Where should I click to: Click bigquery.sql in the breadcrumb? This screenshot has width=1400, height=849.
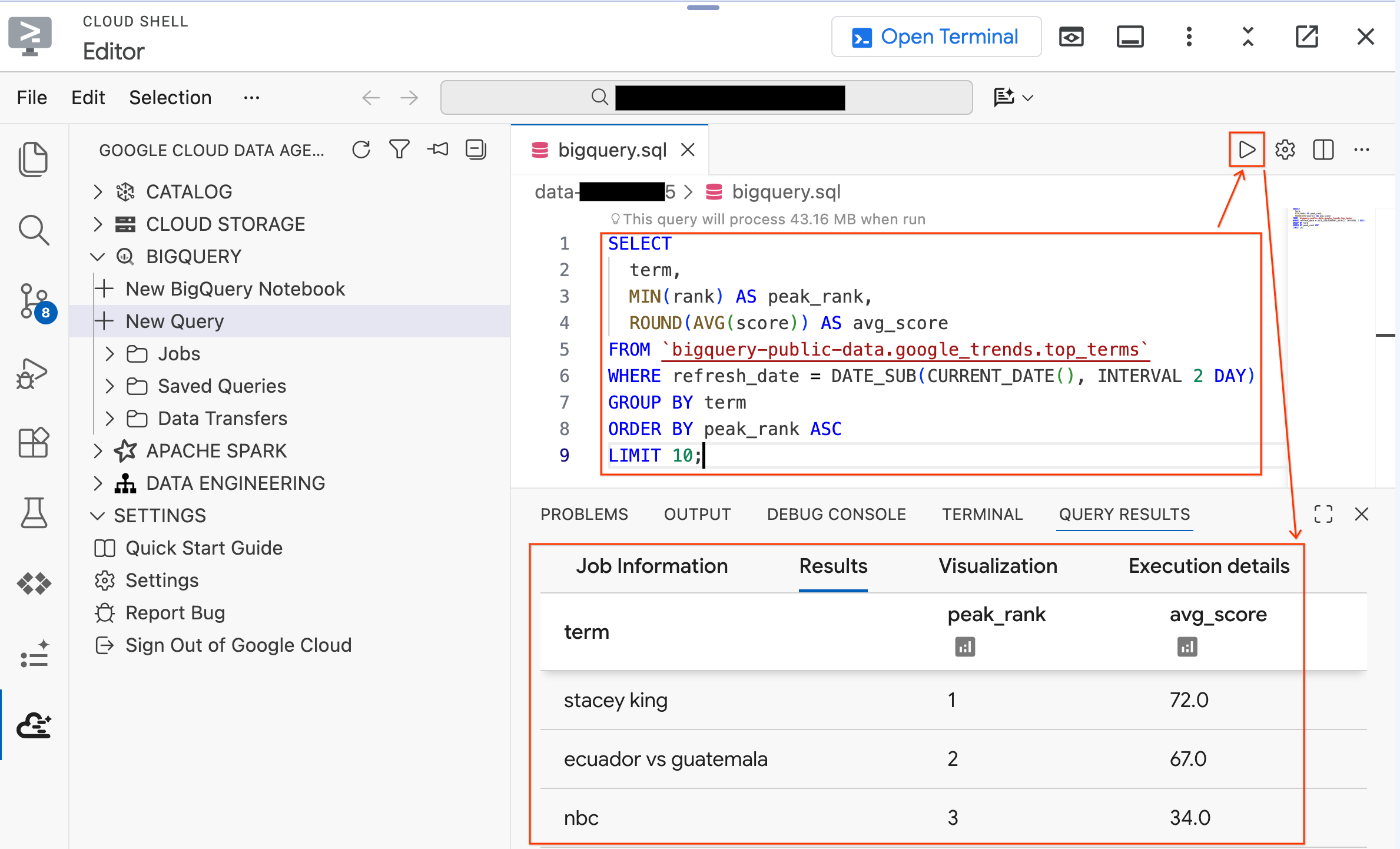coord(785,192)
